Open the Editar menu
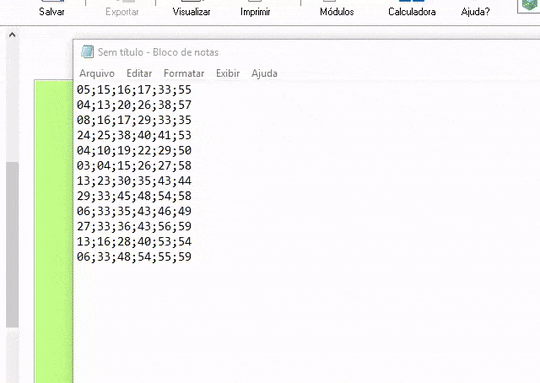 [139, 73]
